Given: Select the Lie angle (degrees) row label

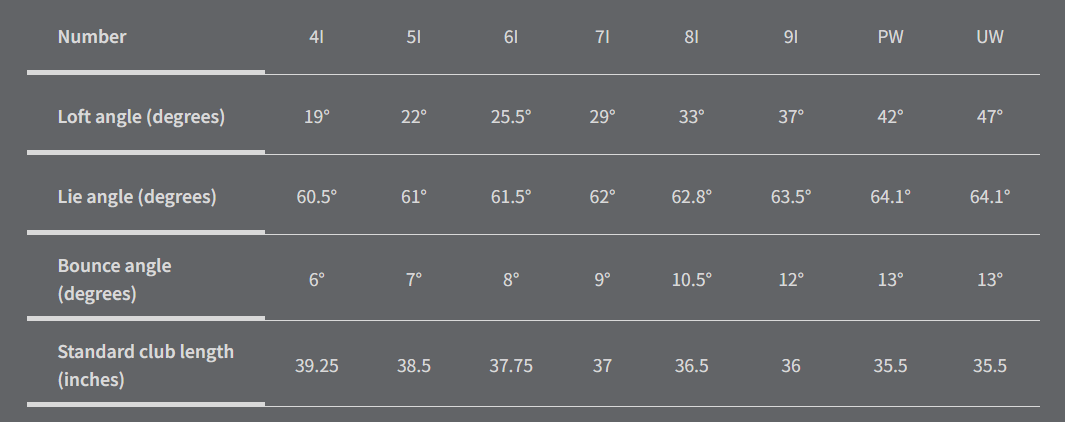Looking at the screenshot, I should pos(137,196).
